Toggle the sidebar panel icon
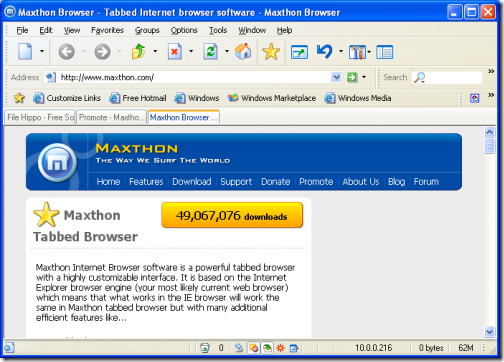Screen dimensions: 504x362 [x=385, y=52]
